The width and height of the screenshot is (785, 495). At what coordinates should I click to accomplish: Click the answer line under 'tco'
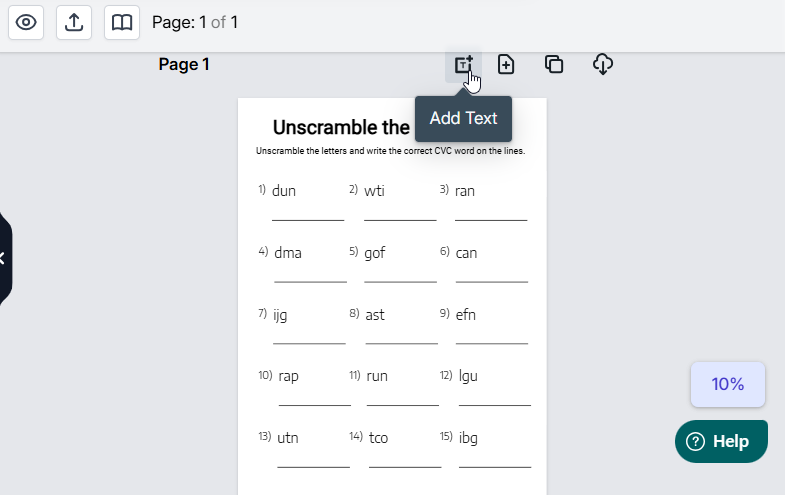[405, 465]
